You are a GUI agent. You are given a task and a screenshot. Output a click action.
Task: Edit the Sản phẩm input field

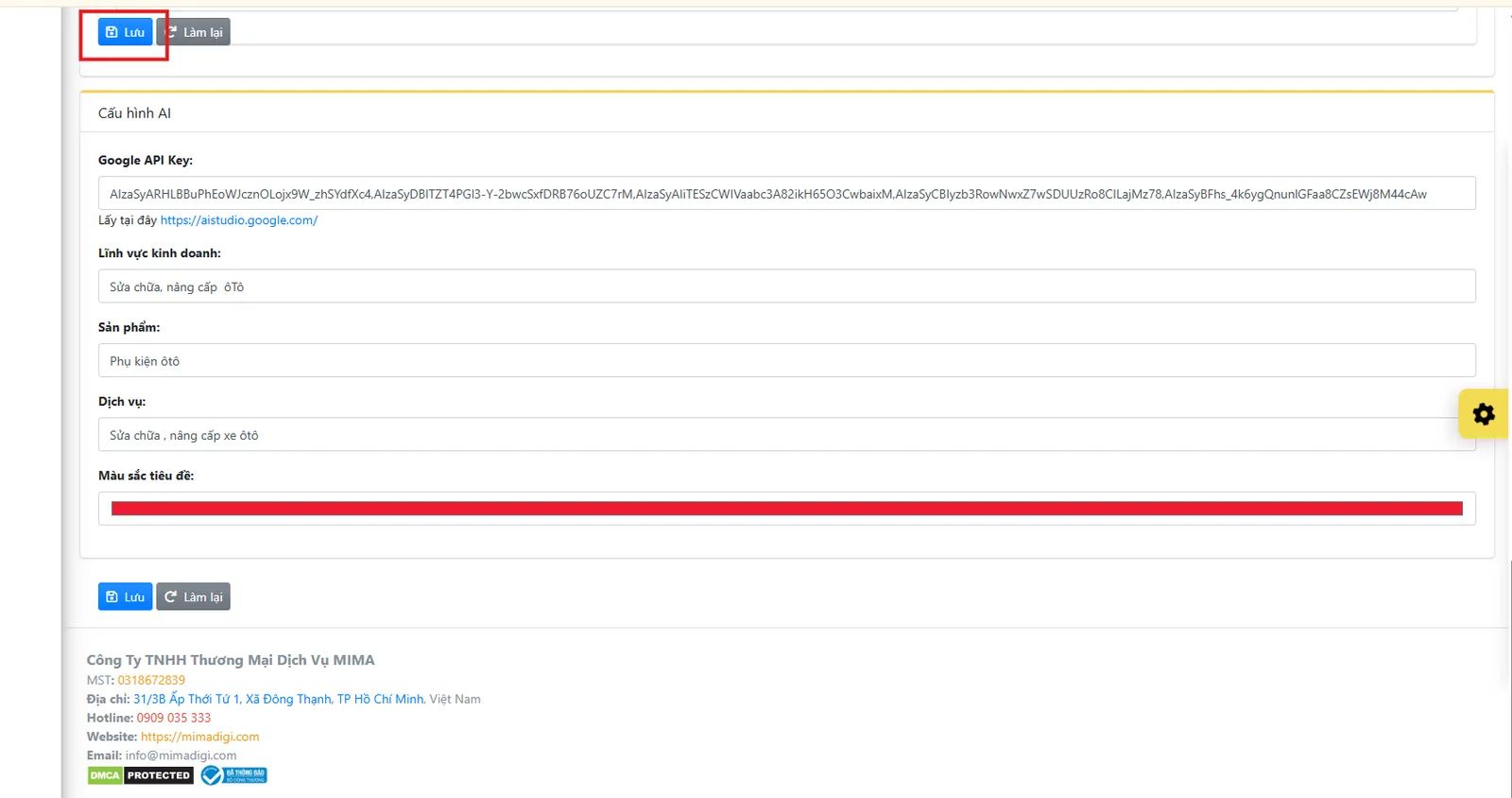coord(786,360)
